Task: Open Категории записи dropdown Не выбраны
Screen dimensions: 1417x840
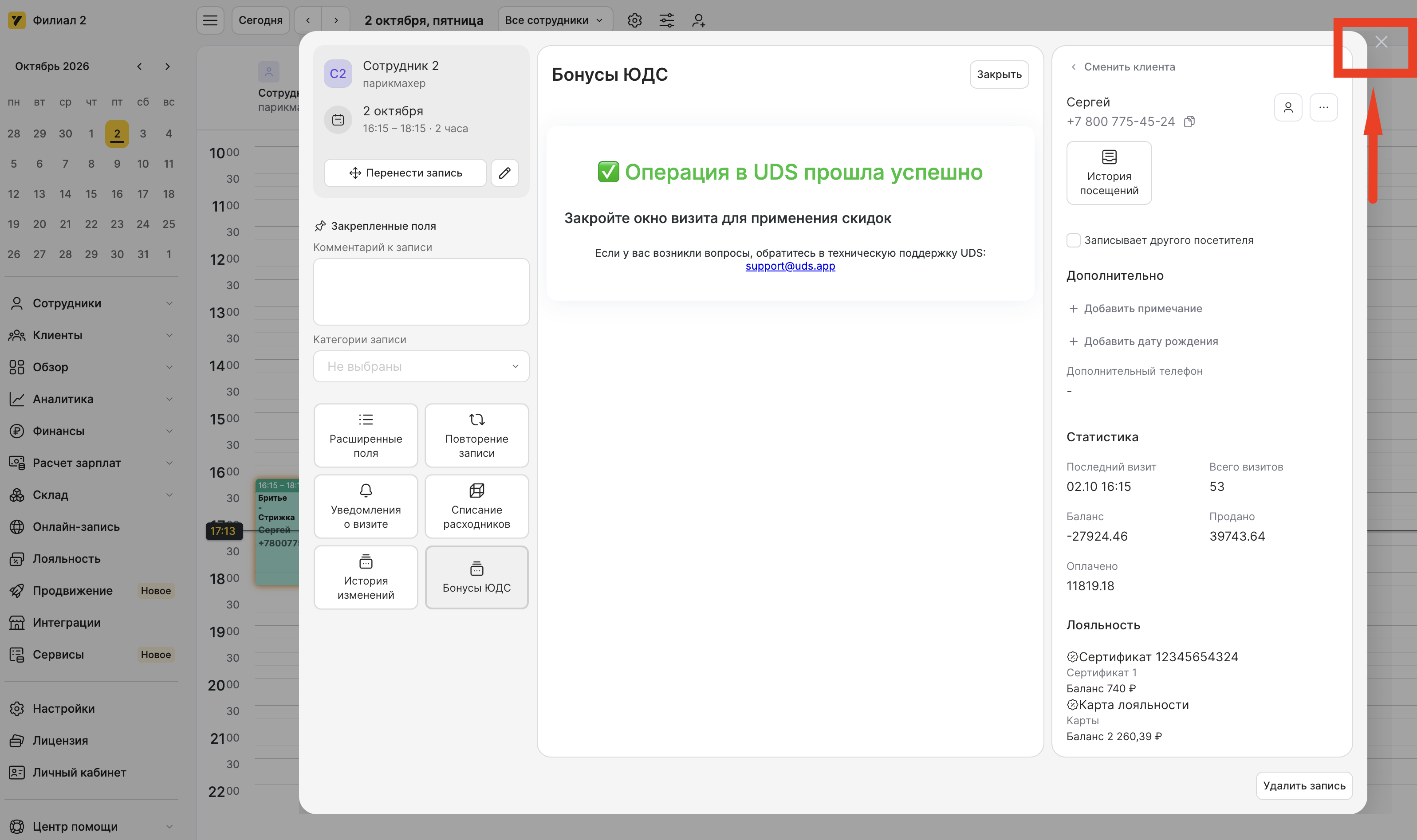Action: [x=421, y=366]
